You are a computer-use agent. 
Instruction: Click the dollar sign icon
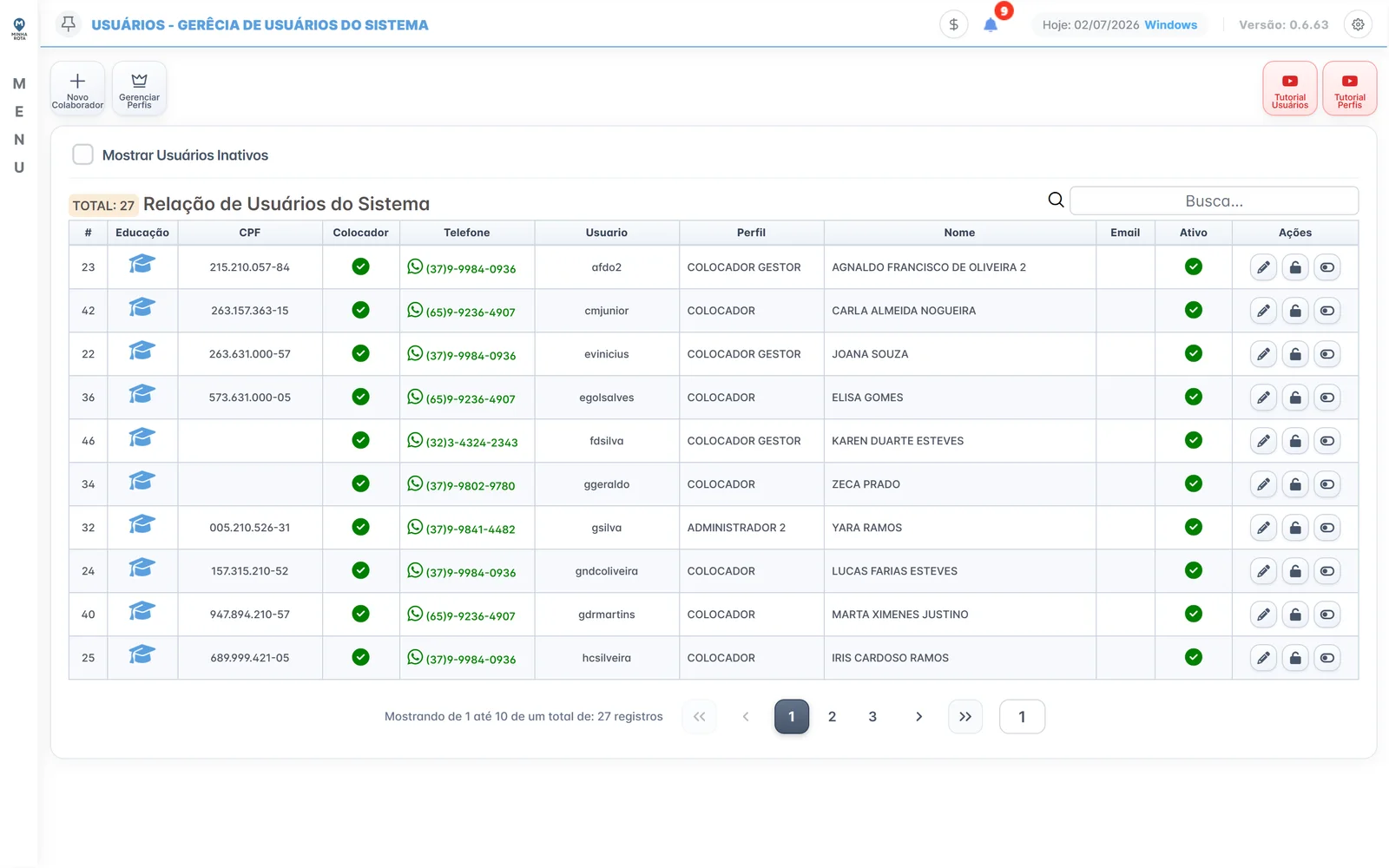(953, 24)
